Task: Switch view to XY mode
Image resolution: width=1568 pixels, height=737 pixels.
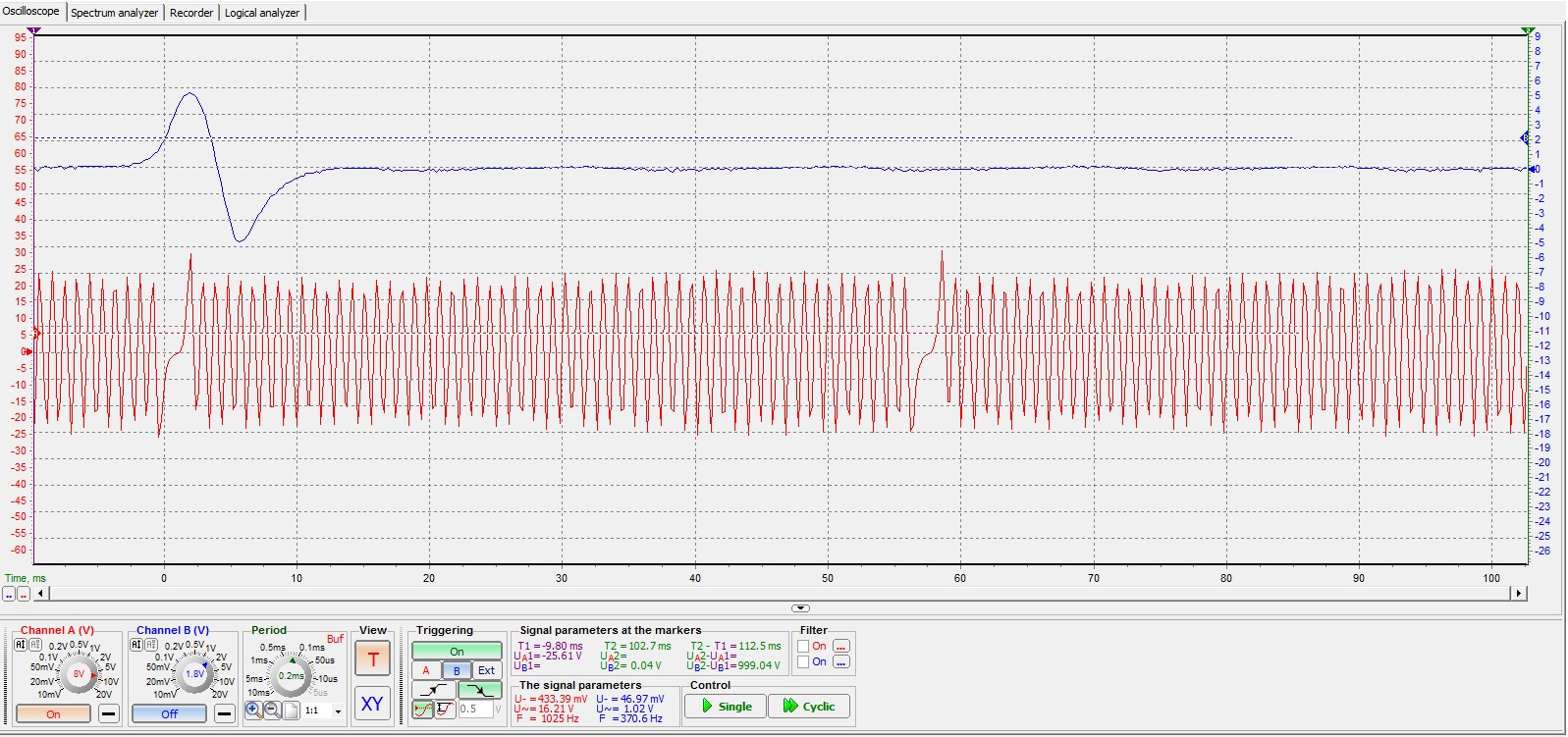Action: point(372,704)
